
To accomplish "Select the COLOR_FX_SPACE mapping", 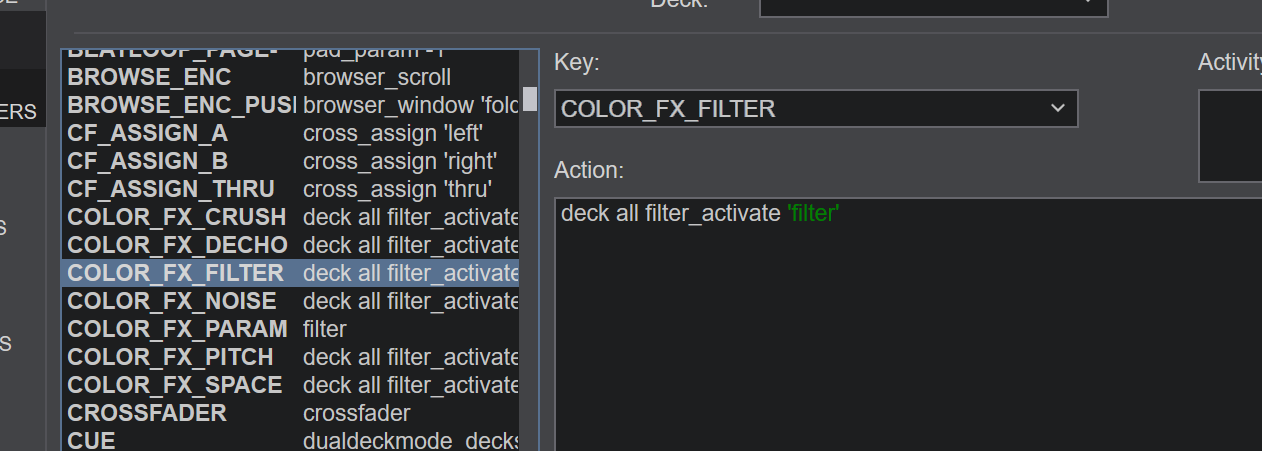I will [x=290, y=385].
